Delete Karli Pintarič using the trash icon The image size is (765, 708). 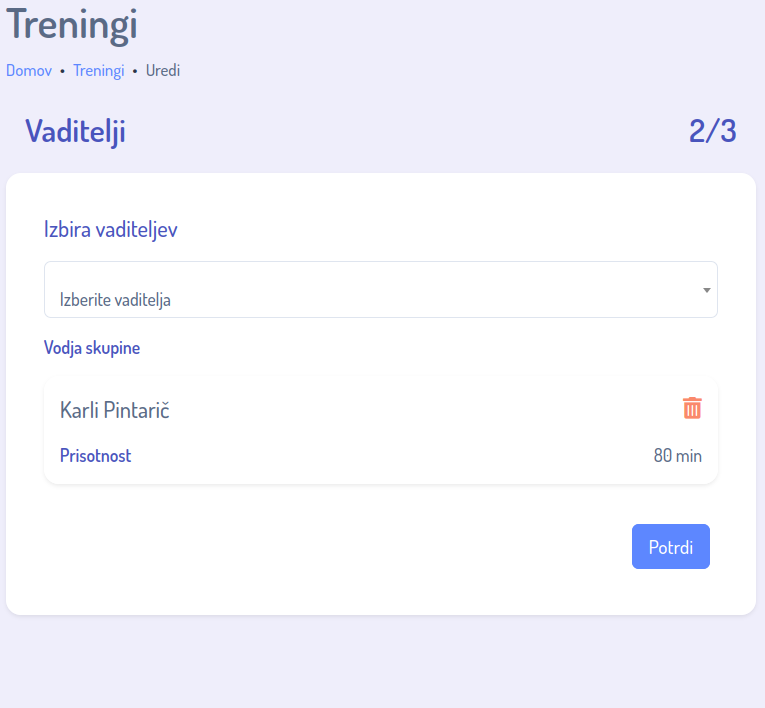pos(692,408)
